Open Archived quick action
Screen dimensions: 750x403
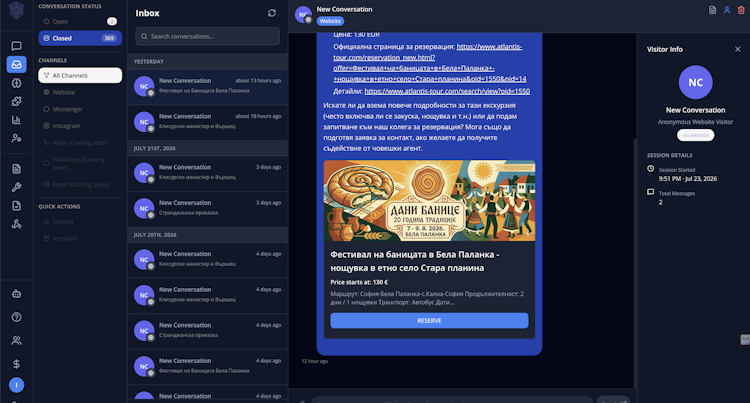[x=80, y=239]
